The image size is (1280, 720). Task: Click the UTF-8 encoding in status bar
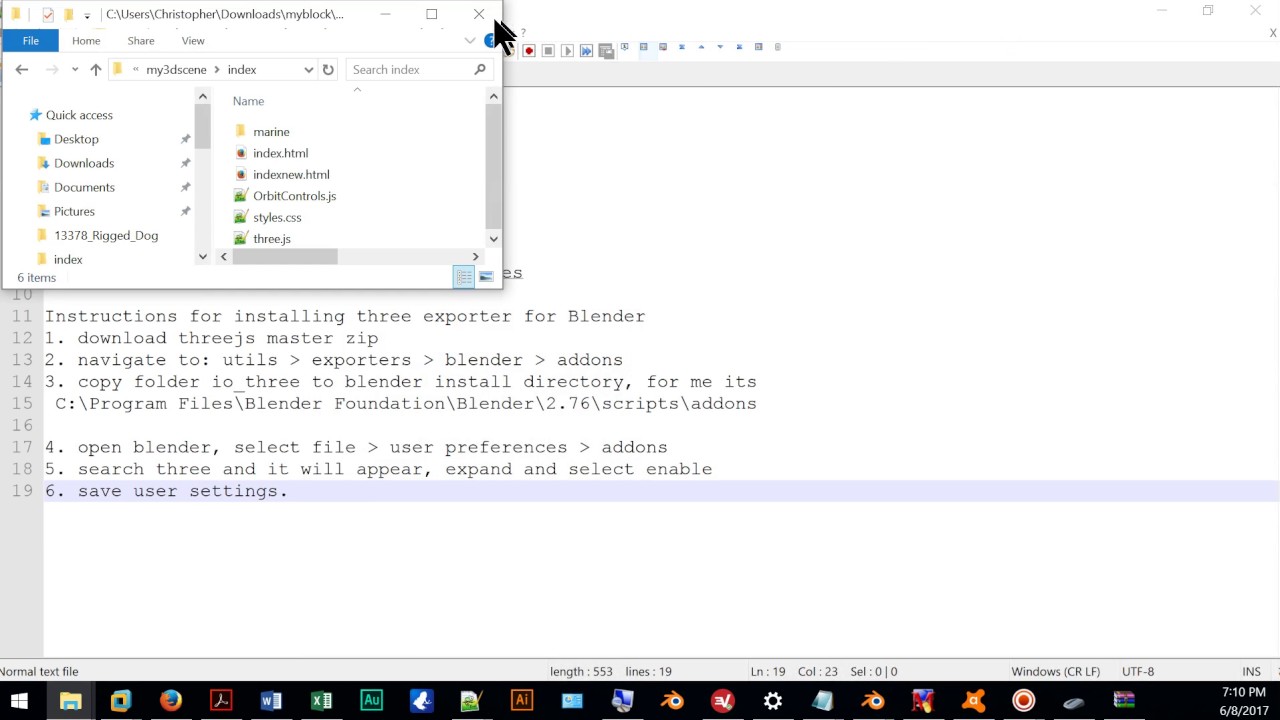pyautogui.click(x=1138, y=672)
